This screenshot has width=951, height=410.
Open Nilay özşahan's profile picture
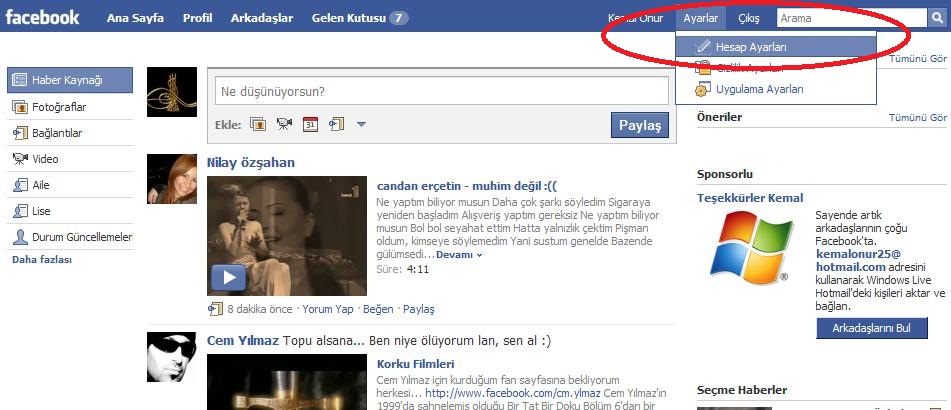point(172,179)
